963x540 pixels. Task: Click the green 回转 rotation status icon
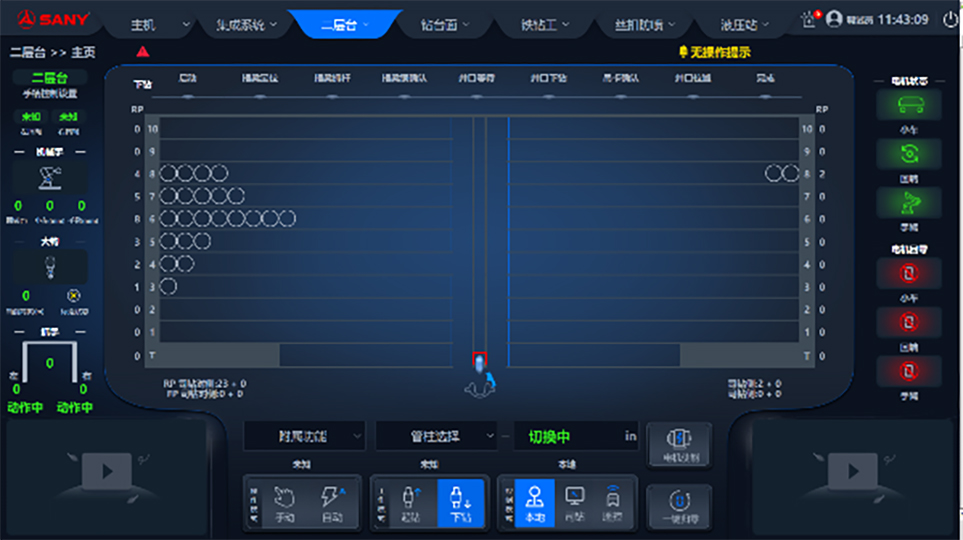(909, 154)
